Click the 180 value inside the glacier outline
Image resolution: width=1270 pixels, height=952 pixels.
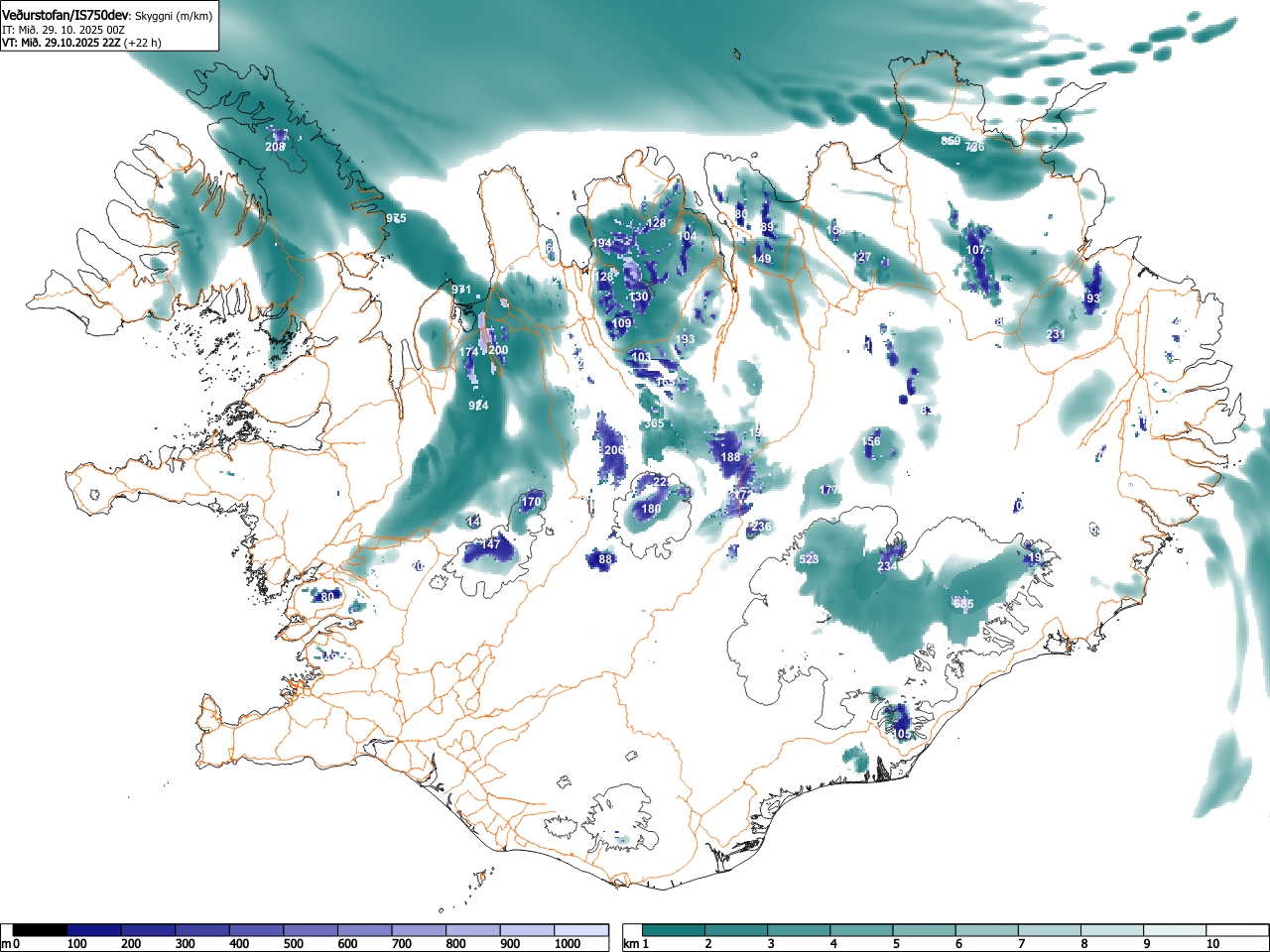pyautogui.click(x=651, y=510)
